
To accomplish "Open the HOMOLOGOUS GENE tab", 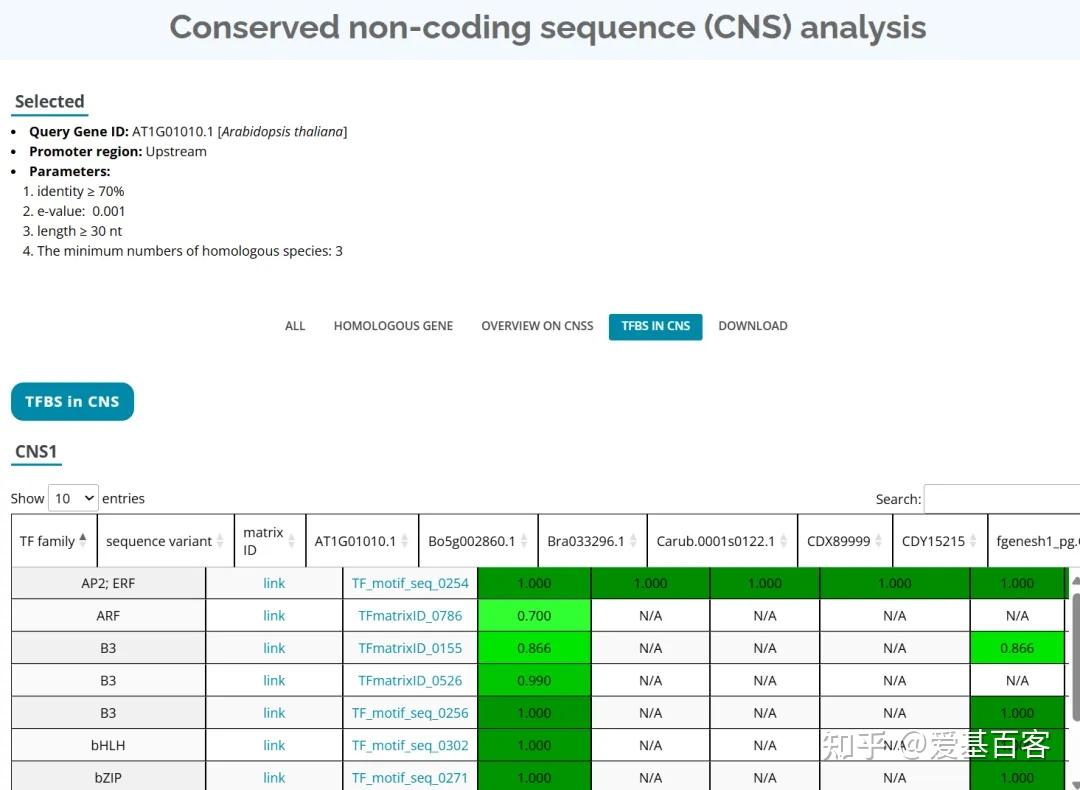I will 393,326.
